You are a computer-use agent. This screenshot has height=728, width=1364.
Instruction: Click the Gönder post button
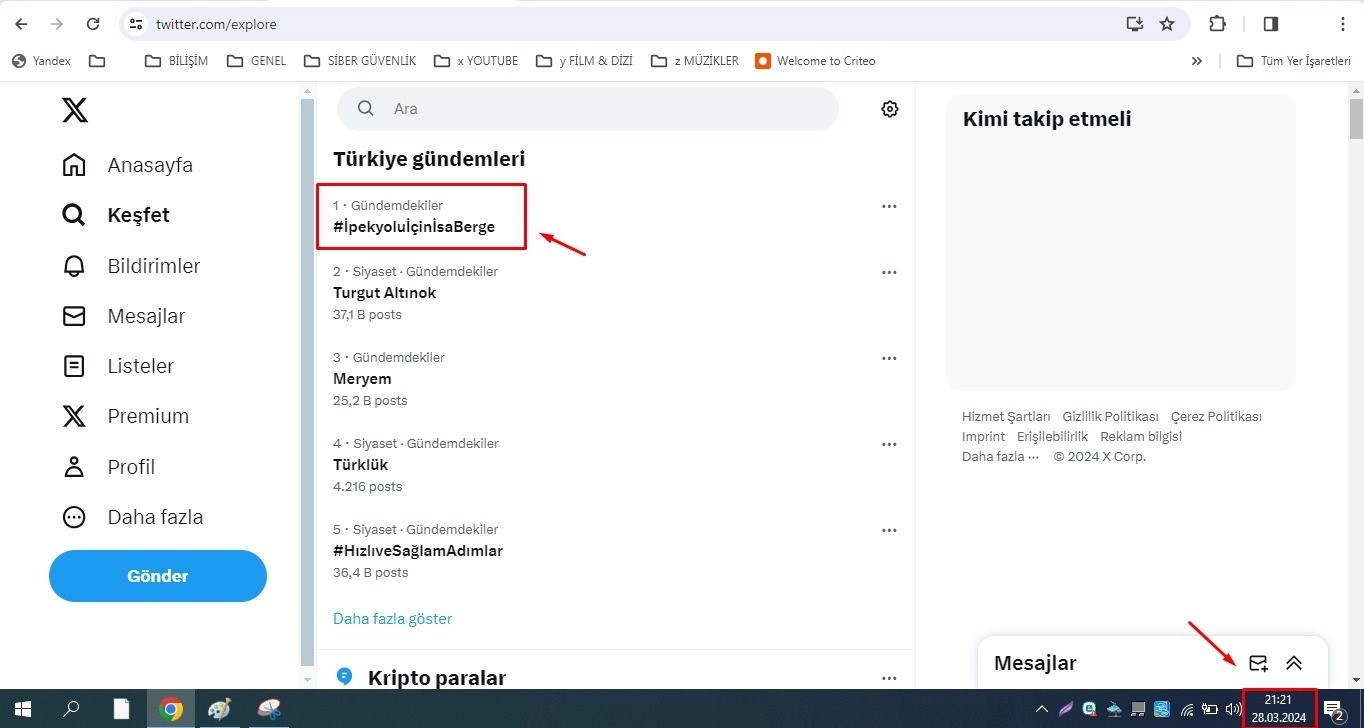[x=158, y=576]
